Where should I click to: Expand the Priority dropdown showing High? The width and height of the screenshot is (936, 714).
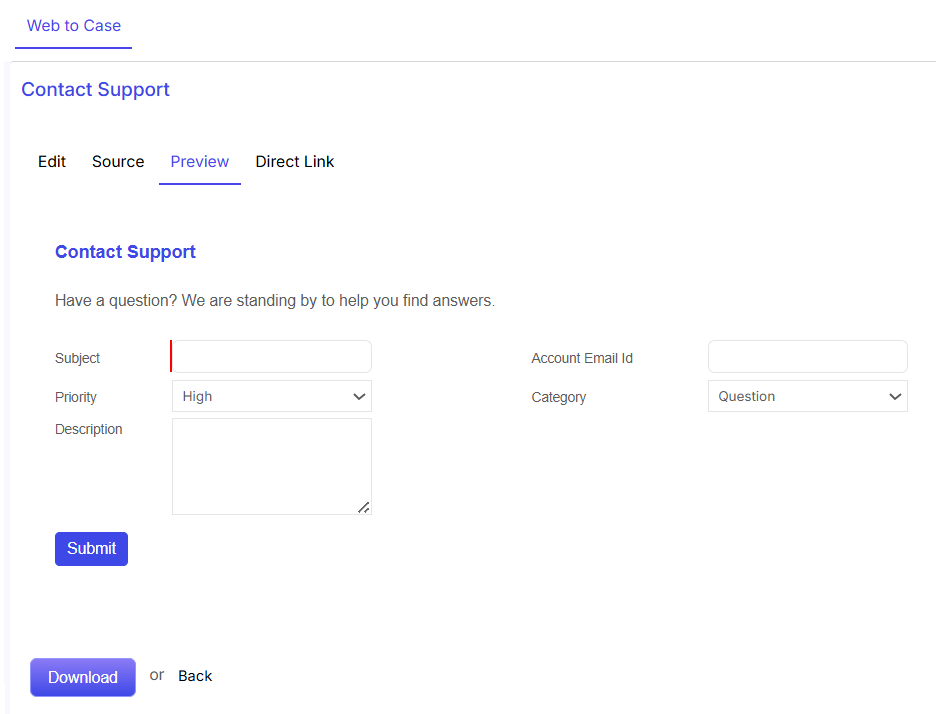point(272,396)
